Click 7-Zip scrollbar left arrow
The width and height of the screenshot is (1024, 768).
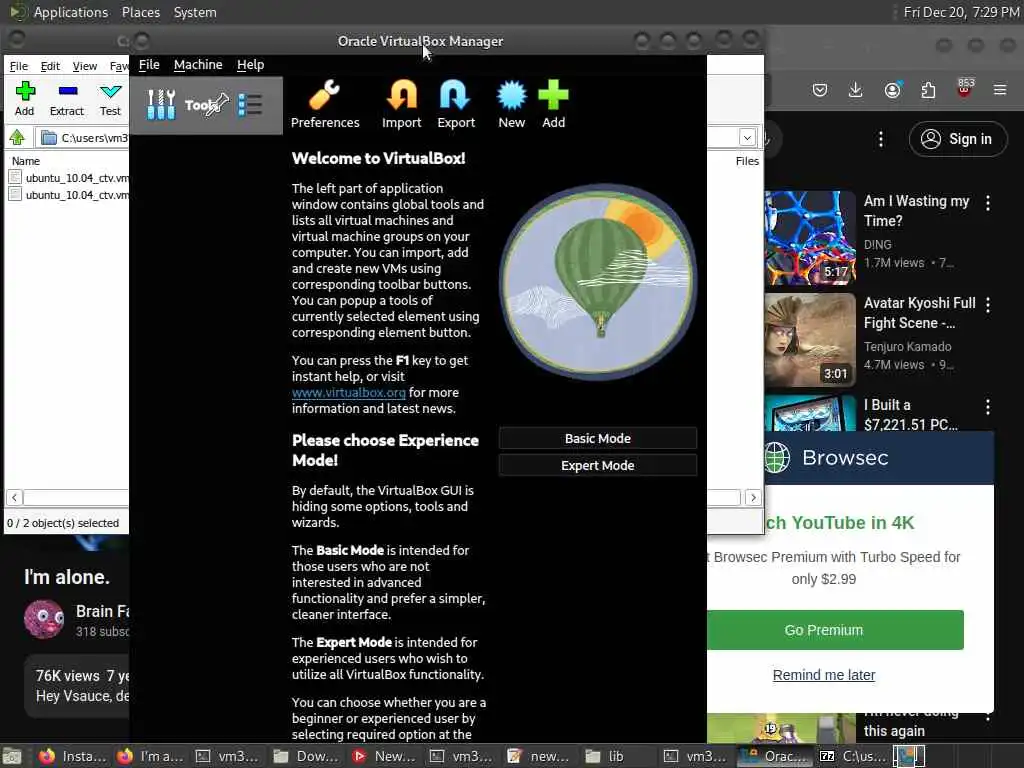[x=14, y=498]
